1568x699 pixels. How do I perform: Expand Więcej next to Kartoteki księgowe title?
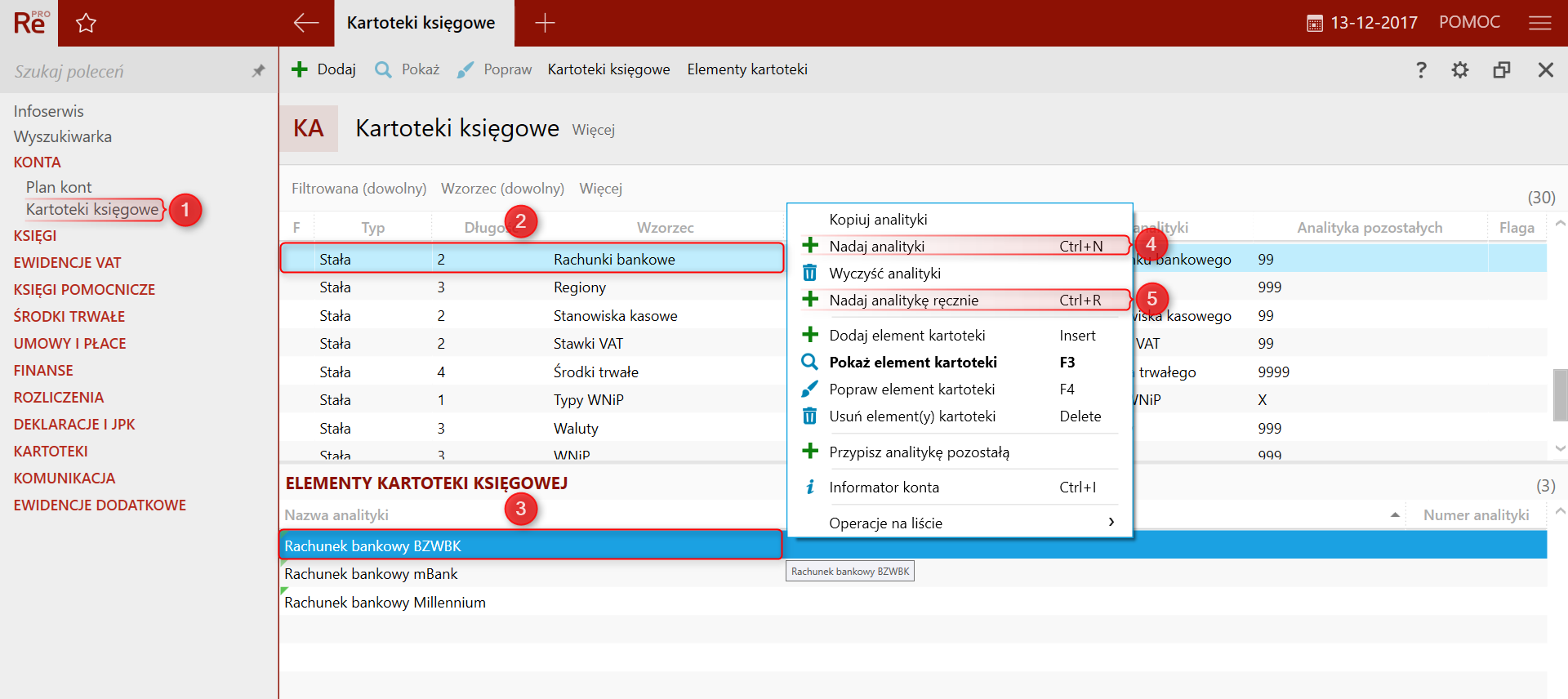pos(593,130)
